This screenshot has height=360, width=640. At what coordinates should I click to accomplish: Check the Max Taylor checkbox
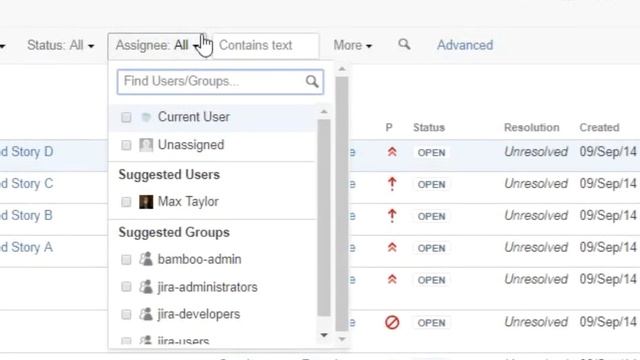126,202
